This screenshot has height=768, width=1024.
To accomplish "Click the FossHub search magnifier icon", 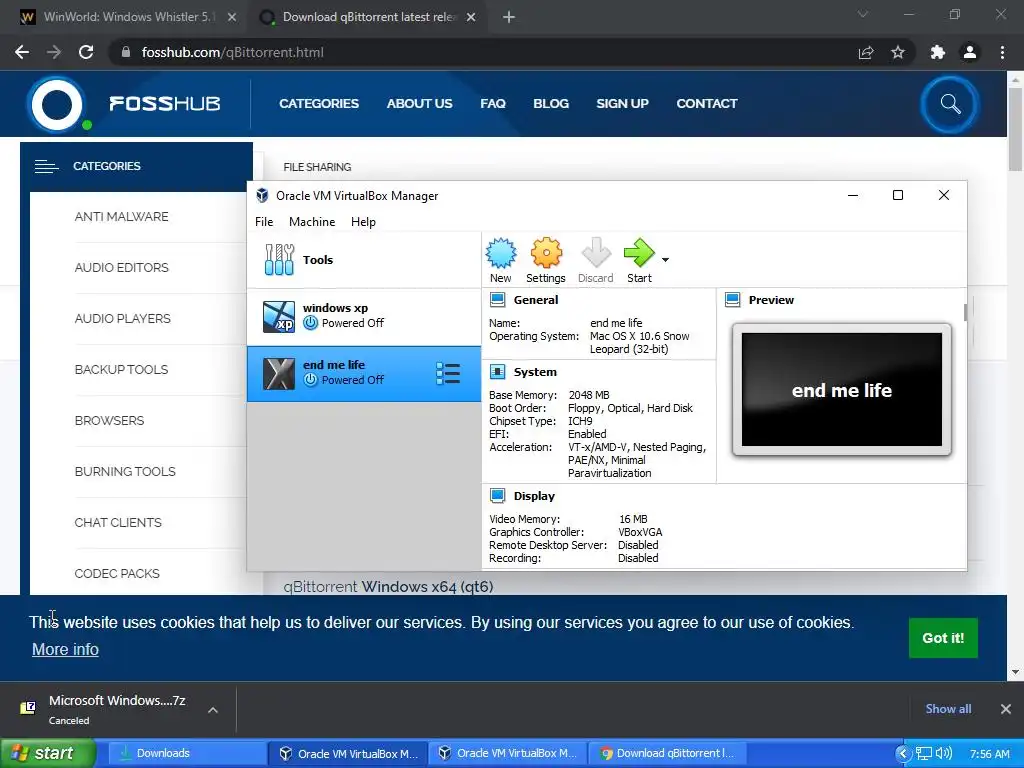I will (950, 104).
